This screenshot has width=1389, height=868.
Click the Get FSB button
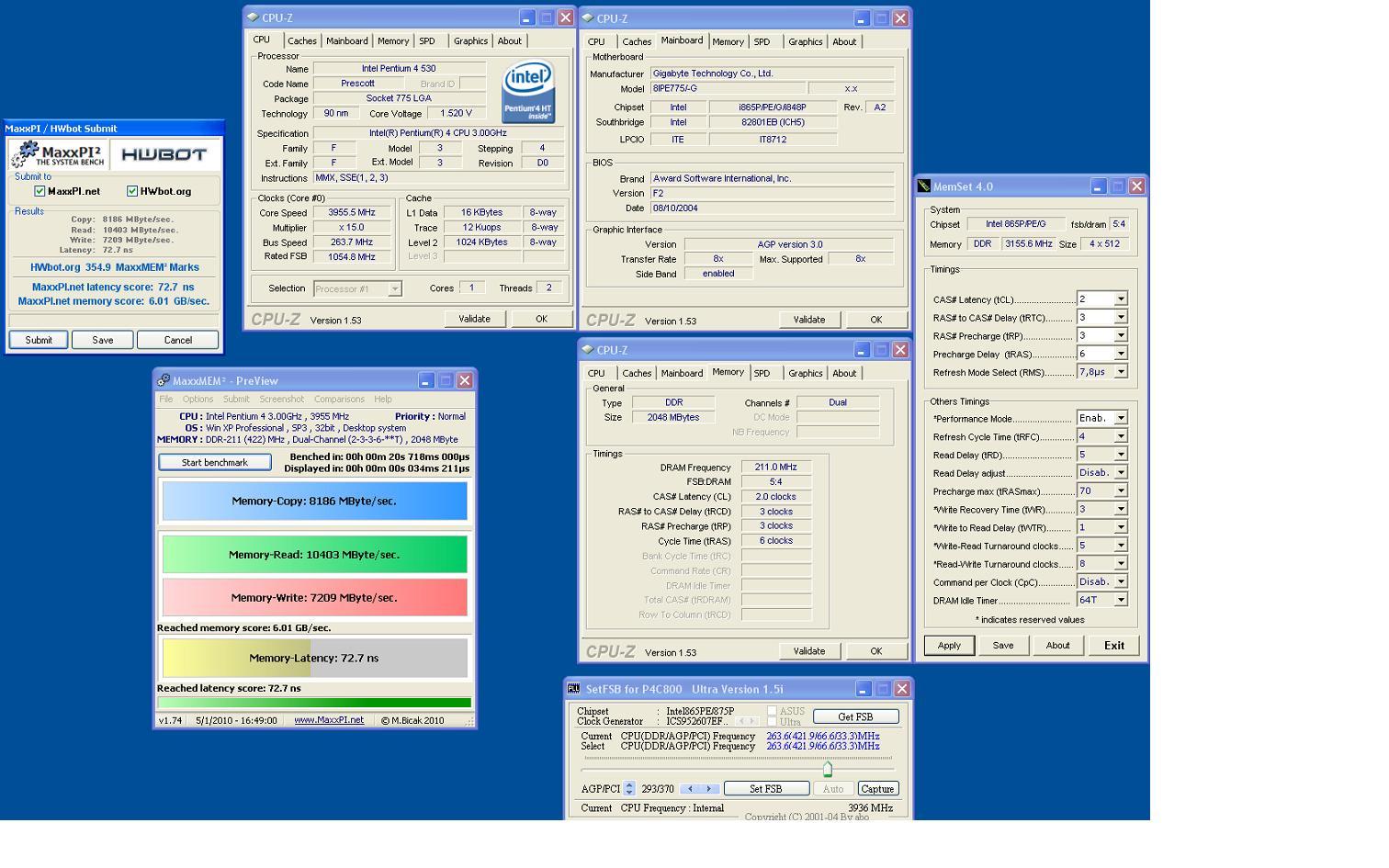pos(855,716)
